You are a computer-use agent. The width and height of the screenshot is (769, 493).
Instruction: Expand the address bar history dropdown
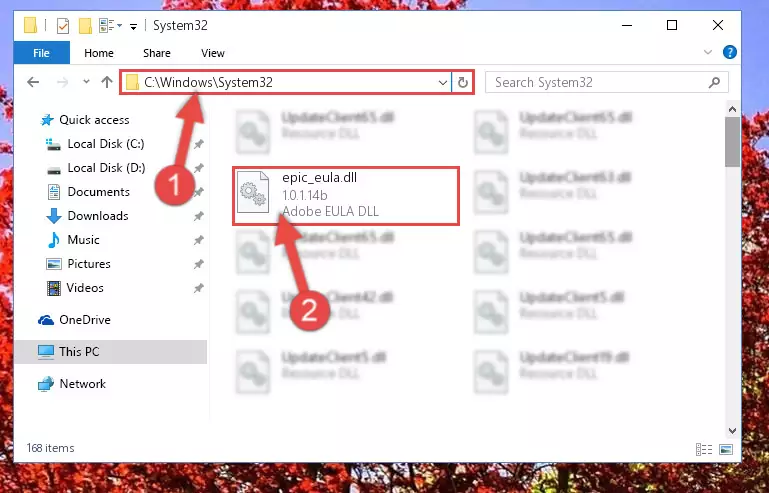(x=443, y=82)
